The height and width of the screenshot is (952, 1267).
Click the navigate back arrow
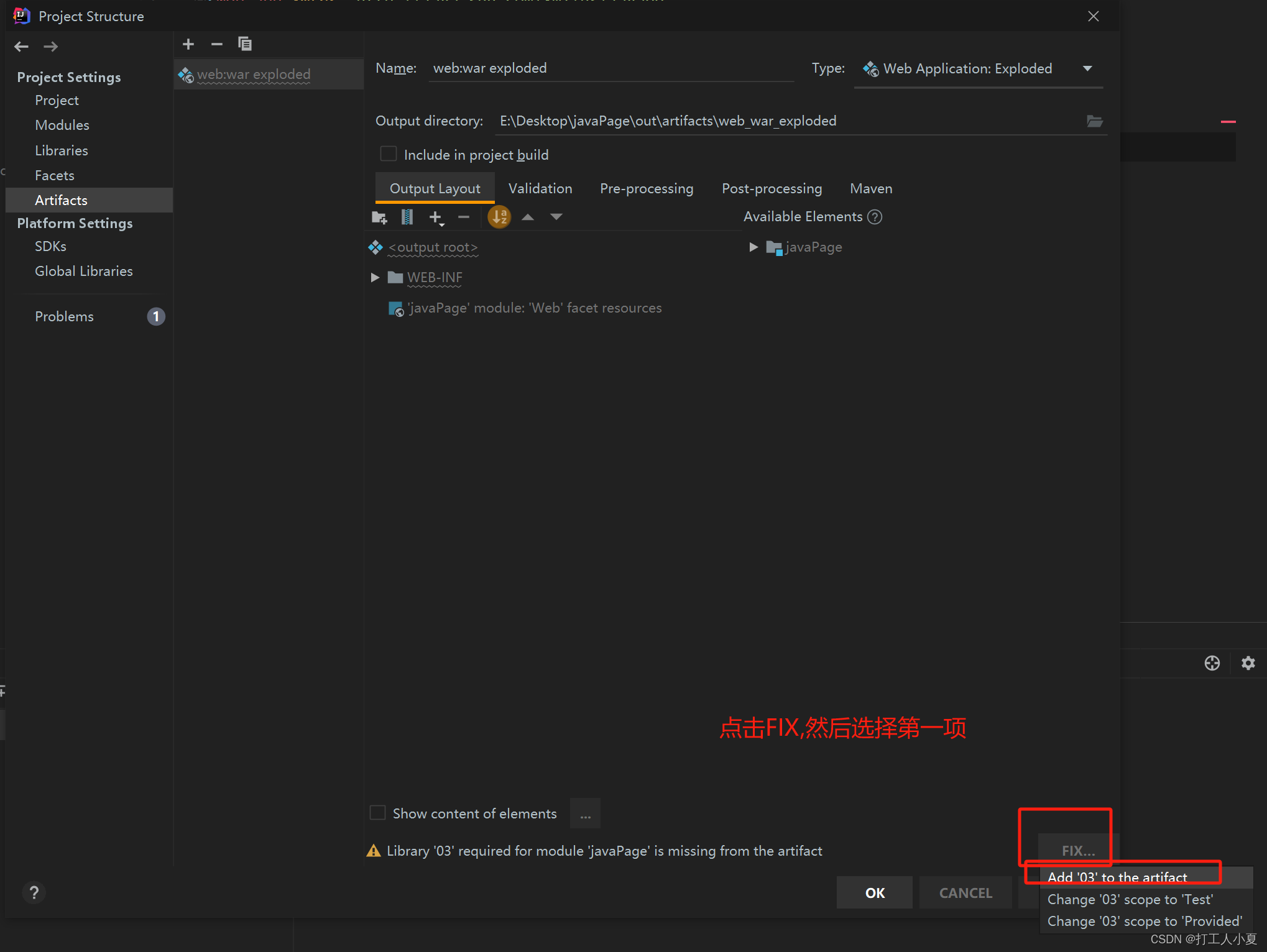22,47
